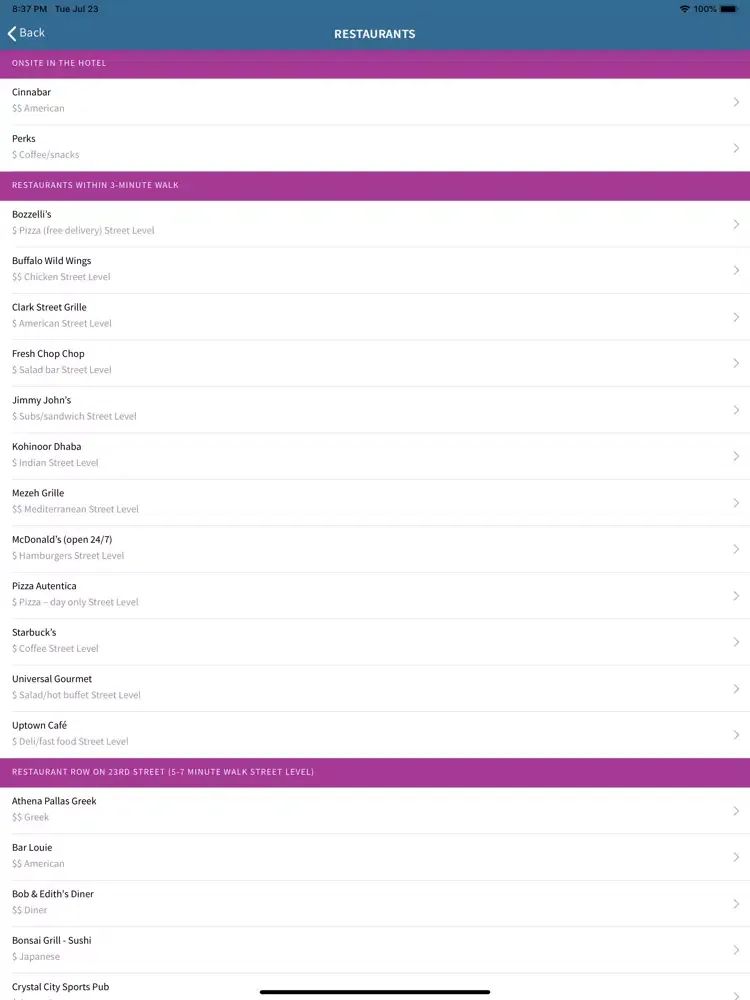Viewport: 750px width, 1000px height.
Task: Select Bozzelli's pizza listing
Action: click(x=375, y=224)
